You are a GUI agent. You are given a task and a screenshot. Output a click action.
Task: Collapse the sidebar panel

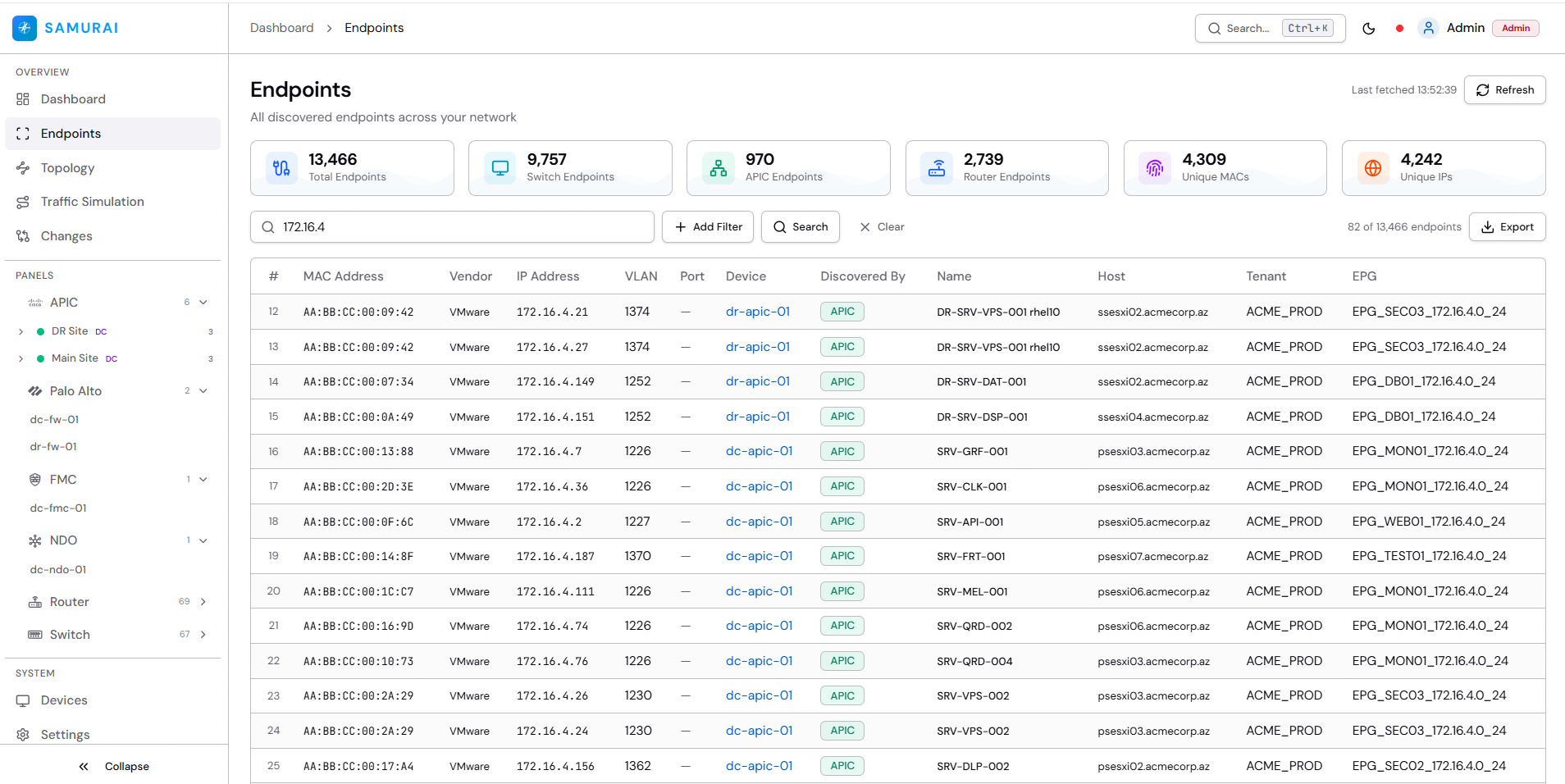pyautogui.click(x=114, y=766)
